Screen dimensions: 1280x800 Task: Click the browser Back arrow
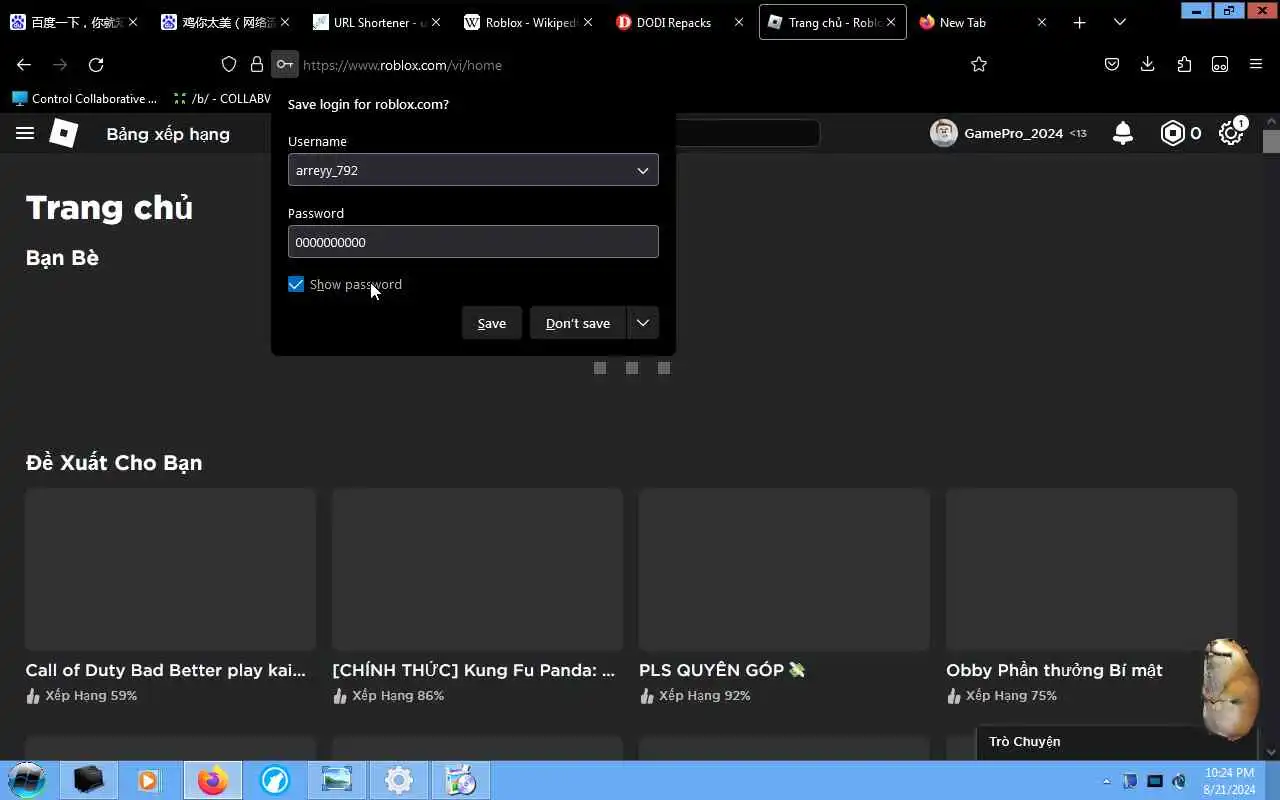[x=24, y=64]
